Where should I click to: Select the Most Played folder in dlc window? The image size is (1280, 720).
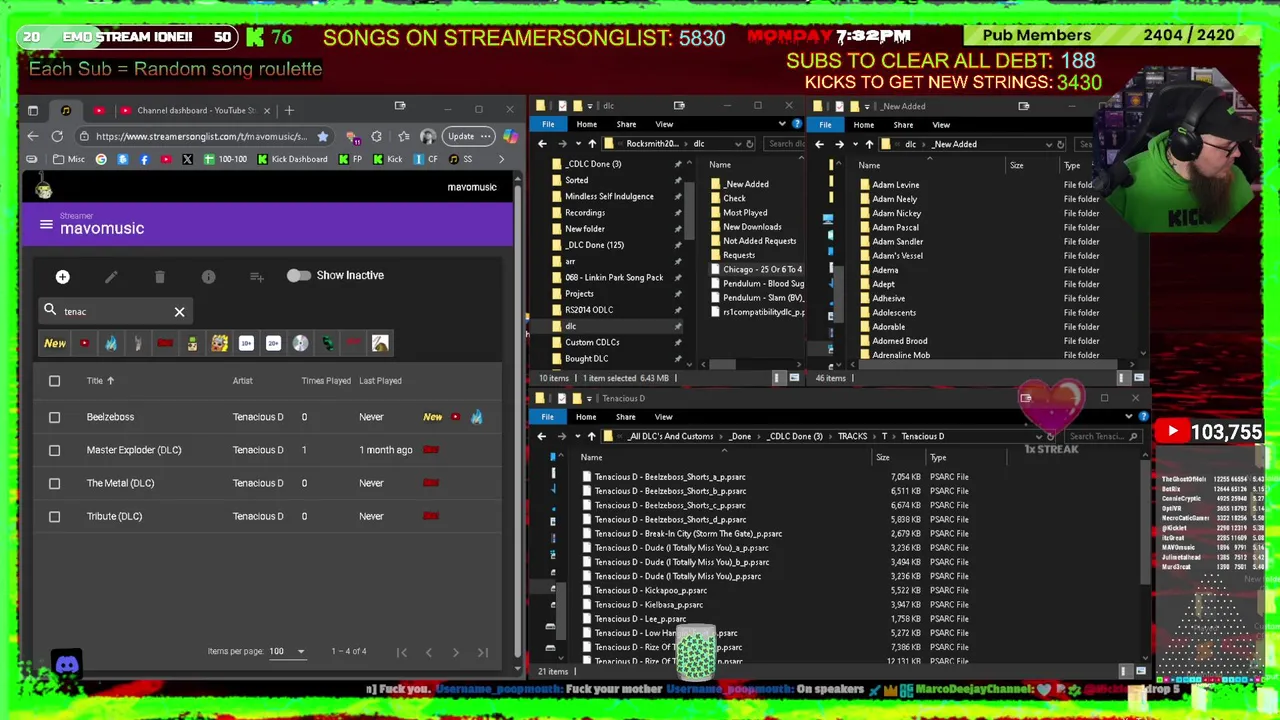[x=745, y=212]
